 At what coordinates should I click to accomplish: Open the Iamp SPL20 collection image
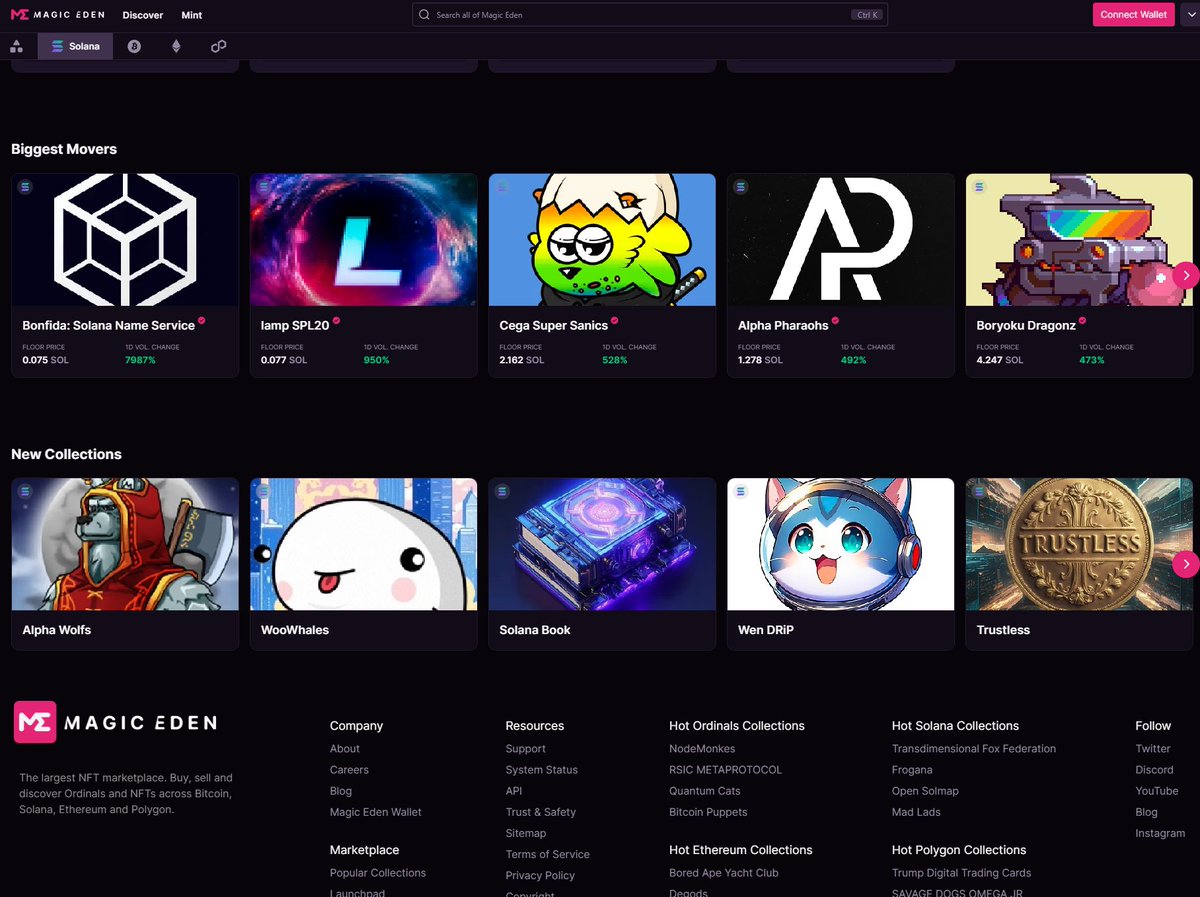pyautogui.click(x=363, y=240)
